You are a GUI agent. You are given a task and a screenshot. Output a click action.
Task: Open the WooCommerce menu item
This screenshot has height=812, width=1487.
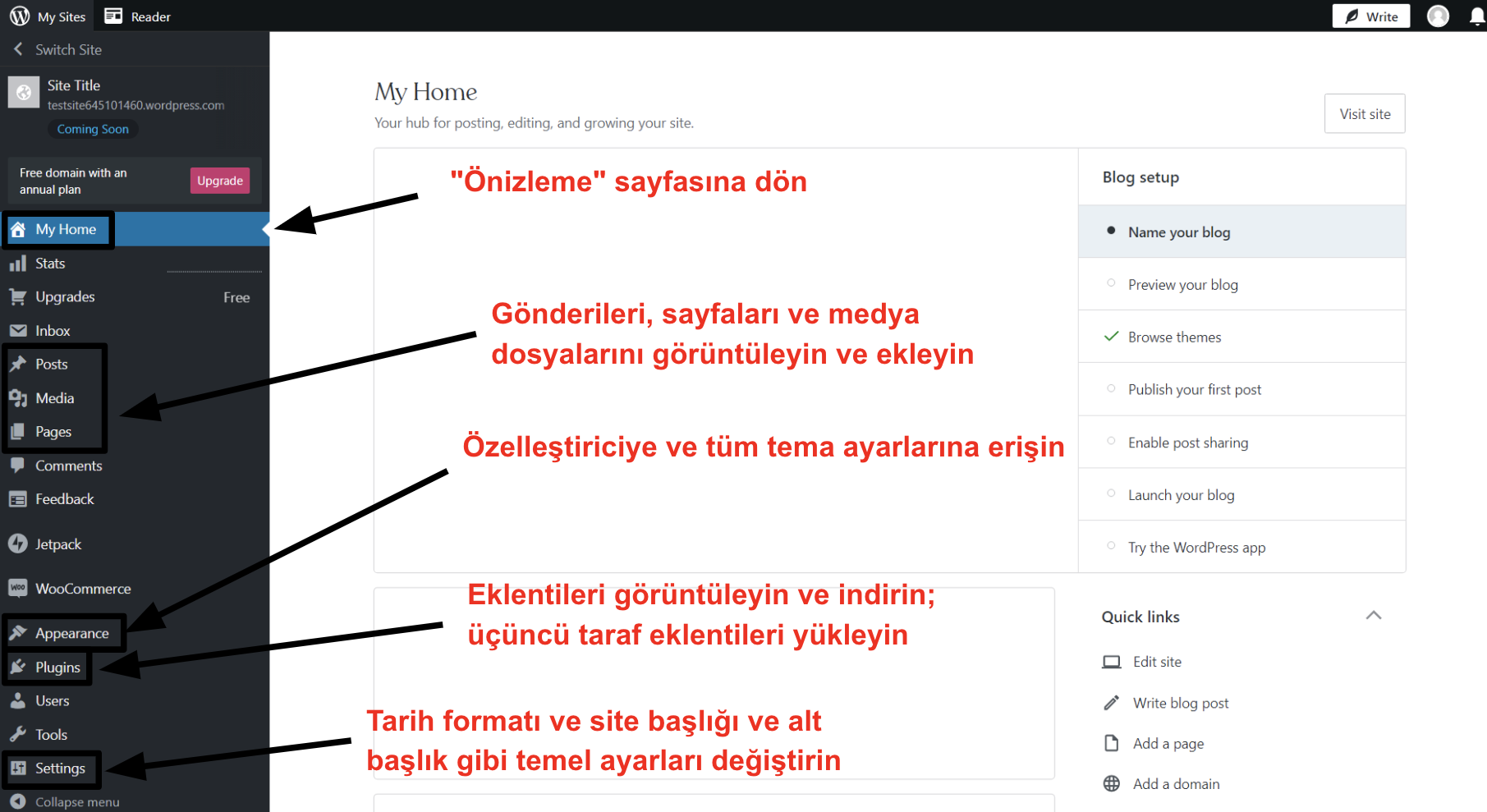[x=135, y=588]
